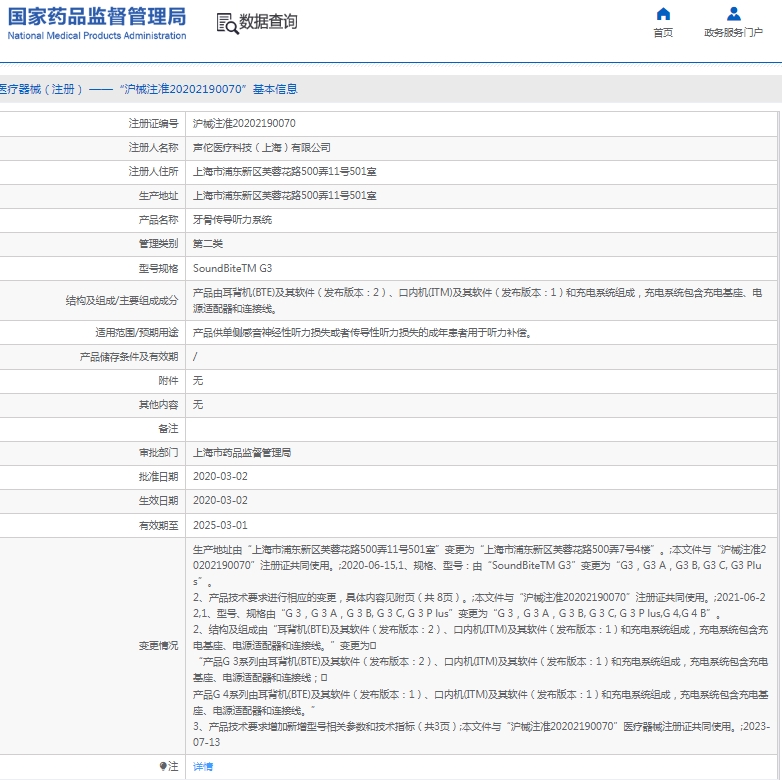Select registration number 沪械注准20202190070 value
The width and height of the screenshot is (782, 780).
pos(244,124)
